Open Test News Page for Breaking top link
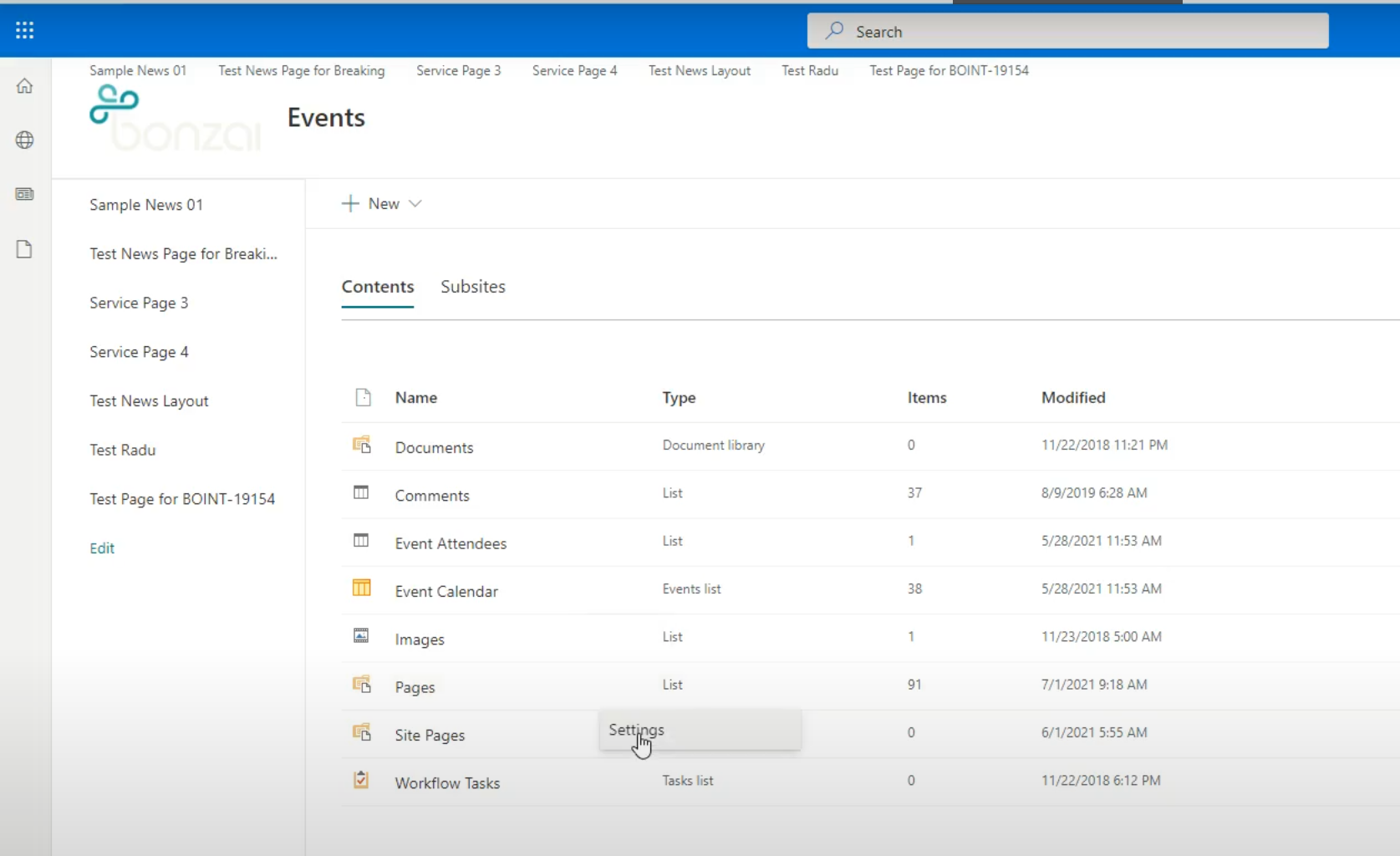 302,70
